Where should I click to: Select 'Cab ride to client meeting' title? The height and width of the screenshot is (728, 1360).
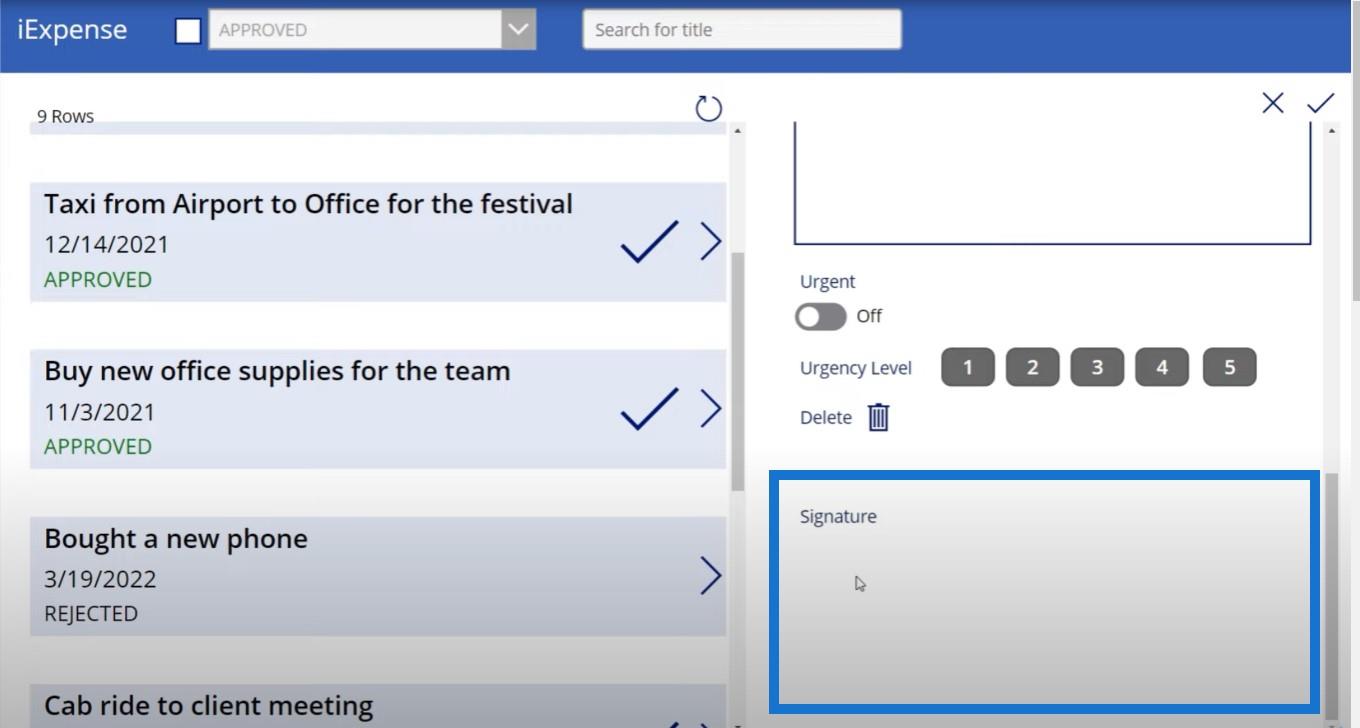pyautogui.click(x=209, y=706)
